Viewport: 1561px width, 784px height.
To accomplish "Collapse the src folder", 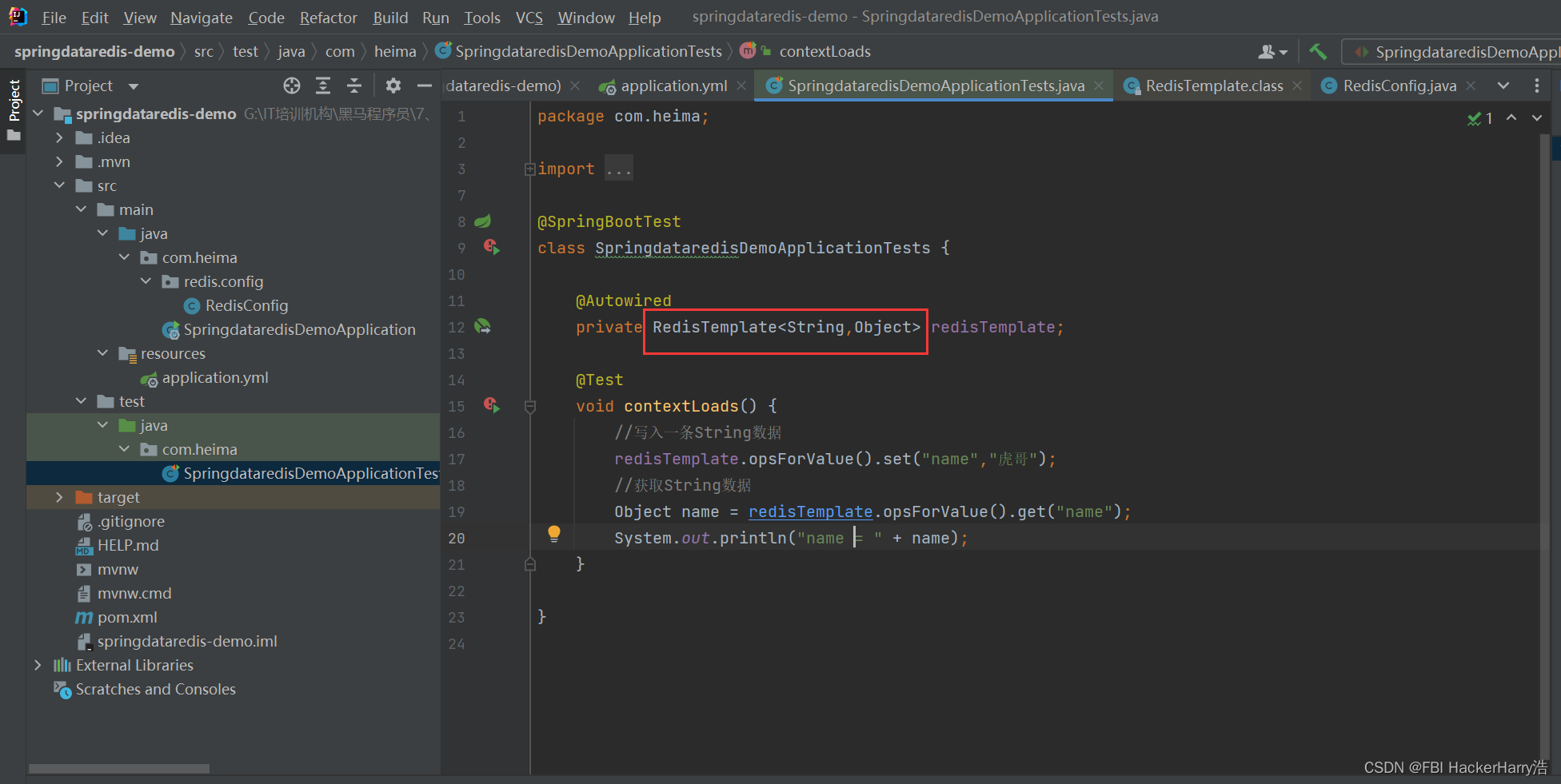I will 59,185.
